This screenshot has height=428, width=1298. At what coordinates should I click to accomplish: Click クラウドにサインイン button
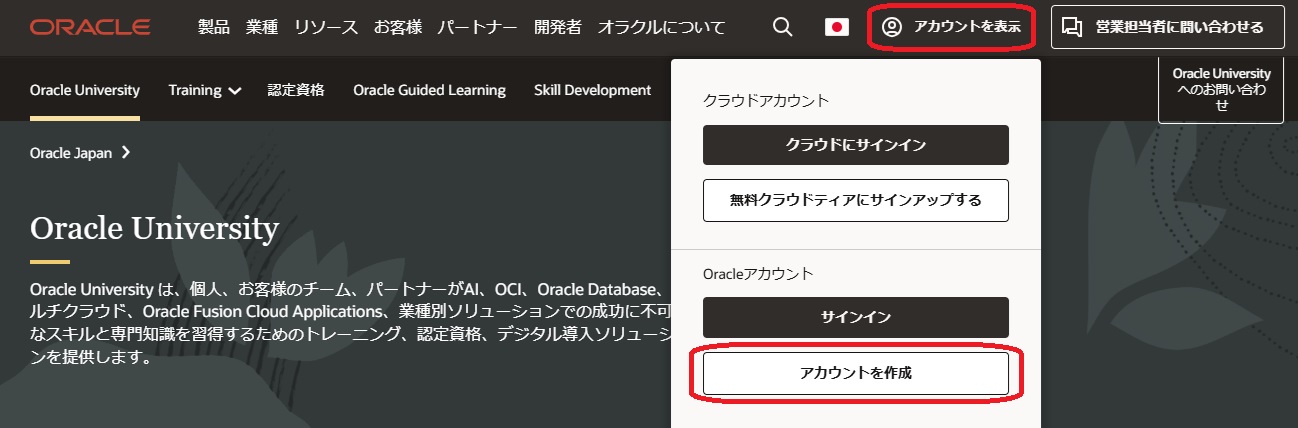(856, 145)
